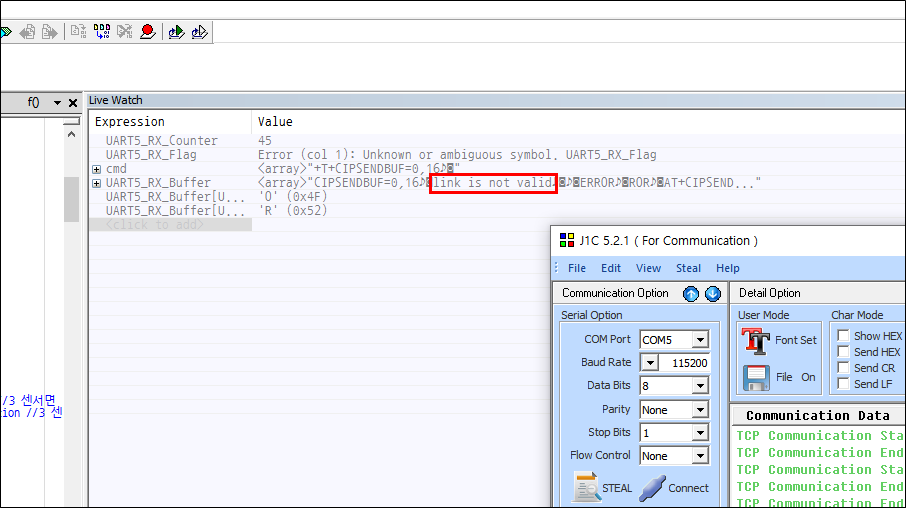Click the Value column header
The image size is (906, 508).
275,122
